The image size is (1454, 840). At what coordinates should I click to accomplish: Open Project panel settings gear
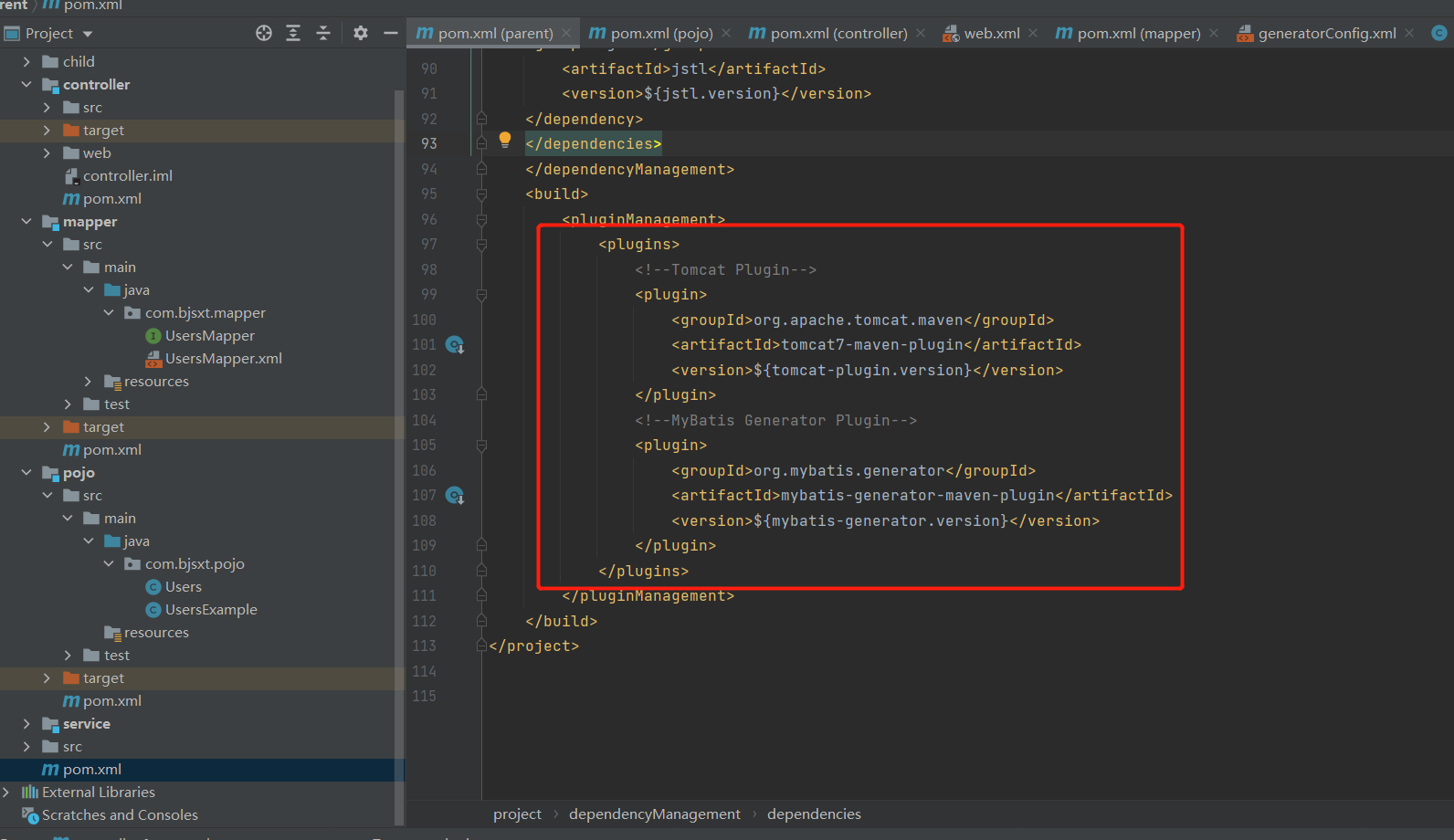click(361, 33)
